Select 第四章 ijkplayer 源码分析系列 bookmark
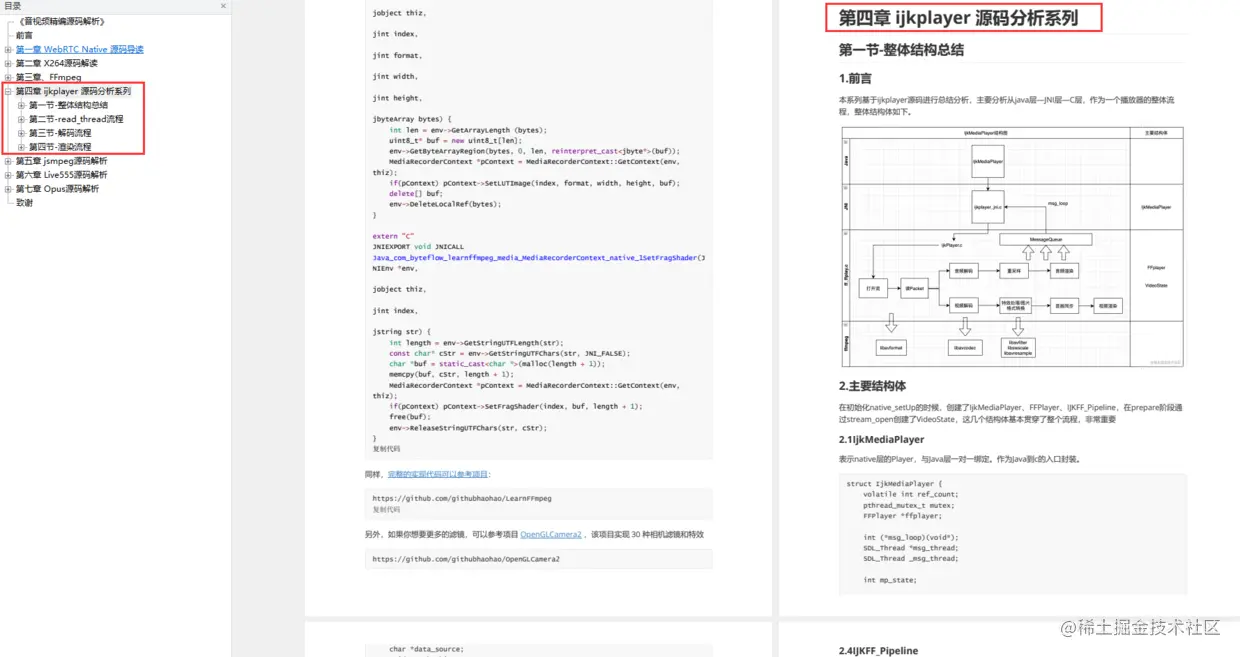This screenshot has height=657, width=1240. [73, 91]
